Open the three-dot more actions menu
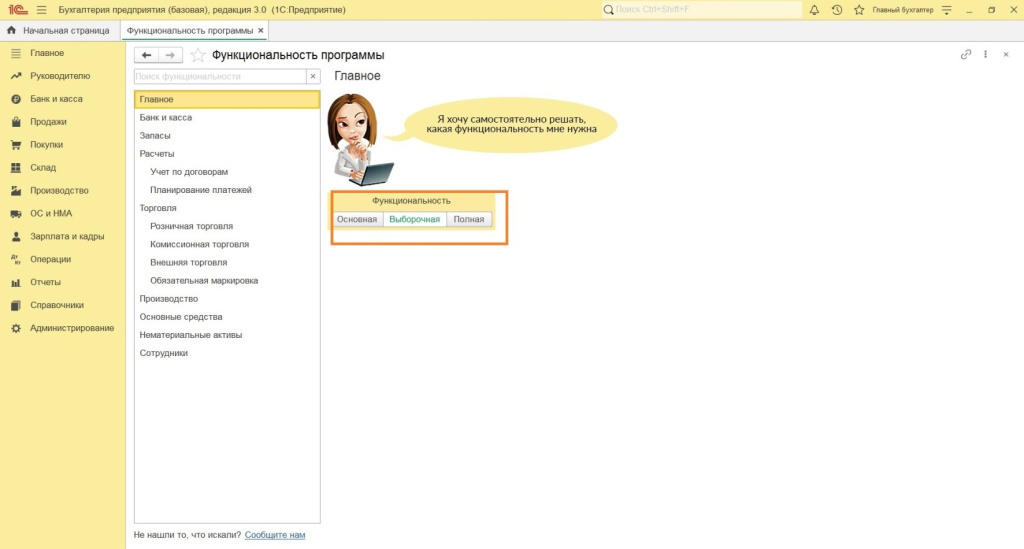 point(986,55)
